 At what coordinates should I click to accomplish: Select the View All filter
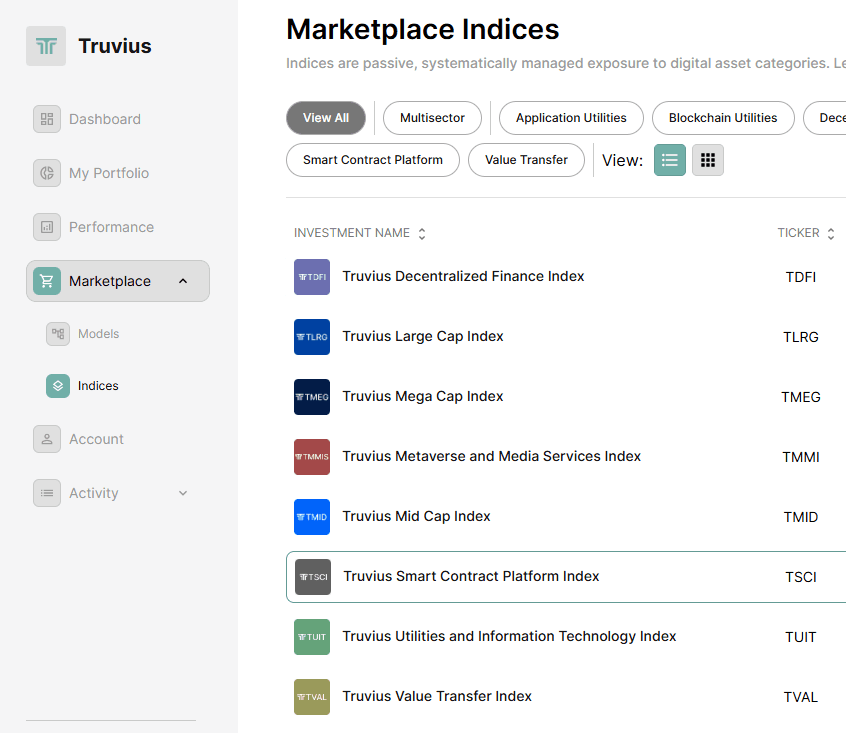[x=326, y=118]
